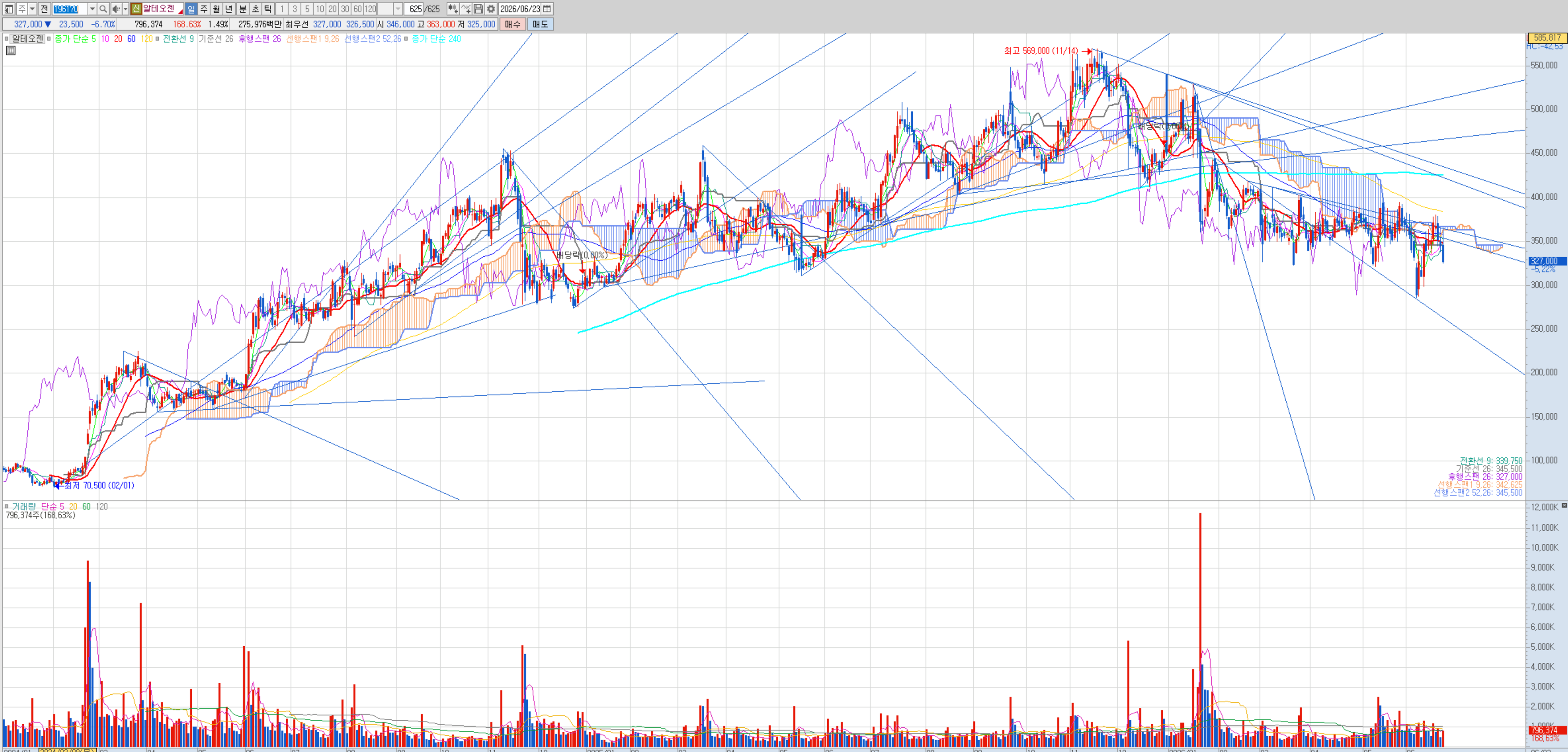Select the 10 interval button
The width and height of the screenshot is (1568, 752).
click(320, 8)
